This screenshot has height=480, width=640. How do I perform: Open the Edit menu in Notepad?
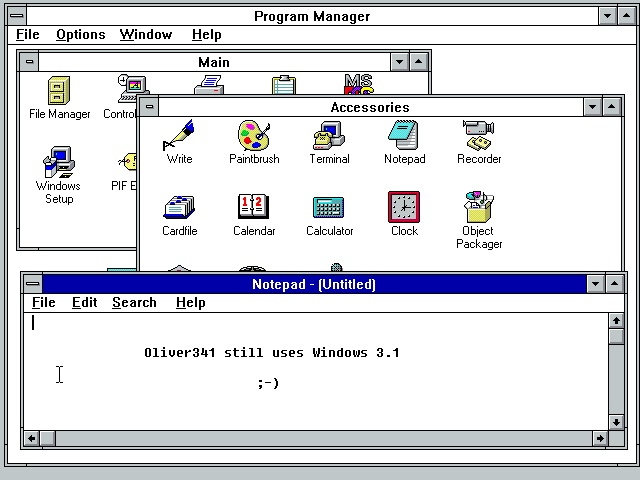pos(84,302)
